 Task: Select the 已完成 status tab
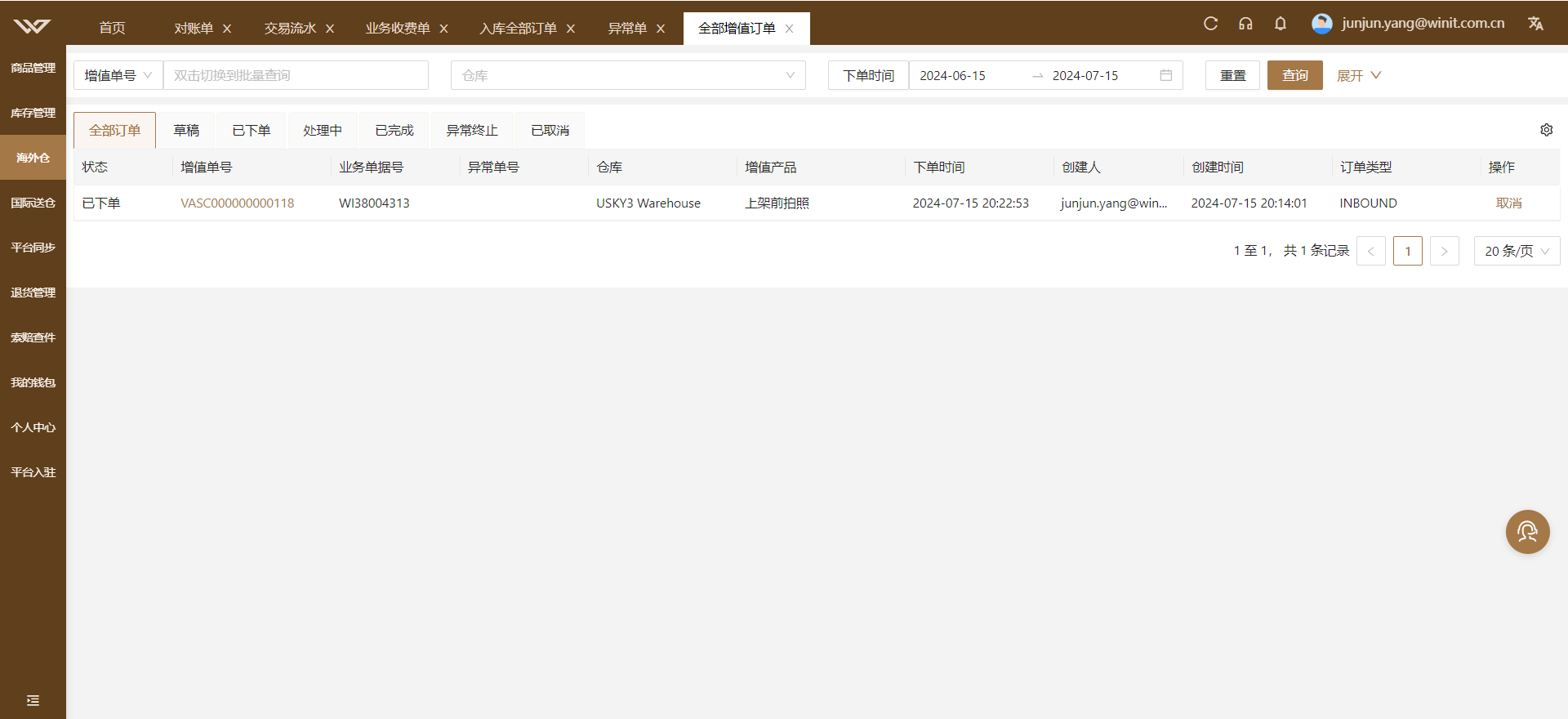pyautogui.click(x=394, y=130)
